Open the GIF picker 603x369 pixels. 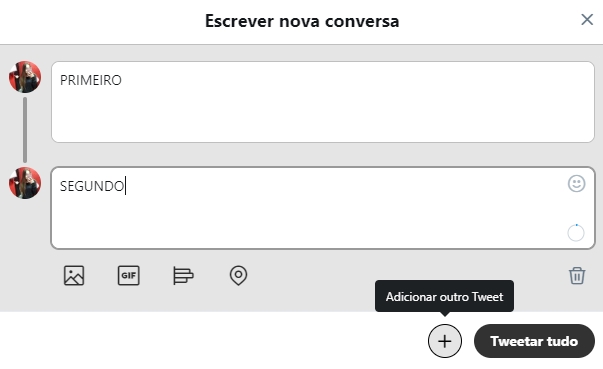(x=128, y=276)
